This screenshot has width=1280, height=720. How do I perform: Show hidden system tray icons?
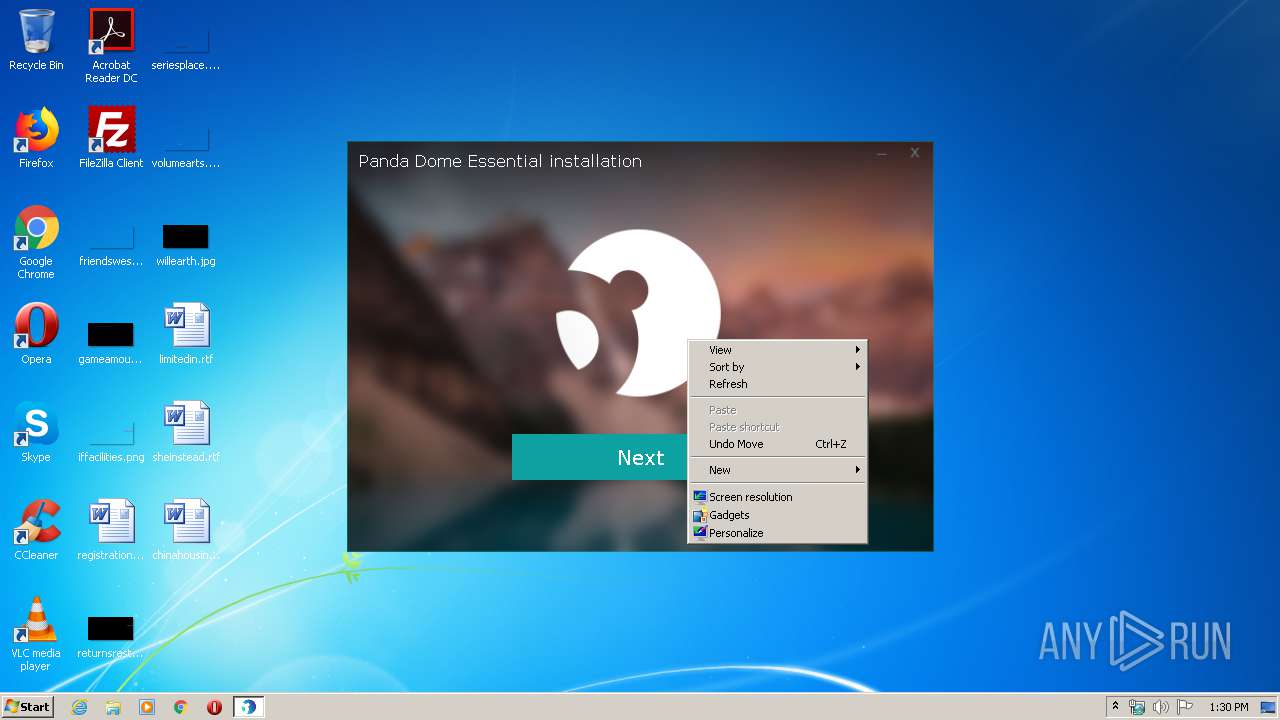coord(1115,707)
